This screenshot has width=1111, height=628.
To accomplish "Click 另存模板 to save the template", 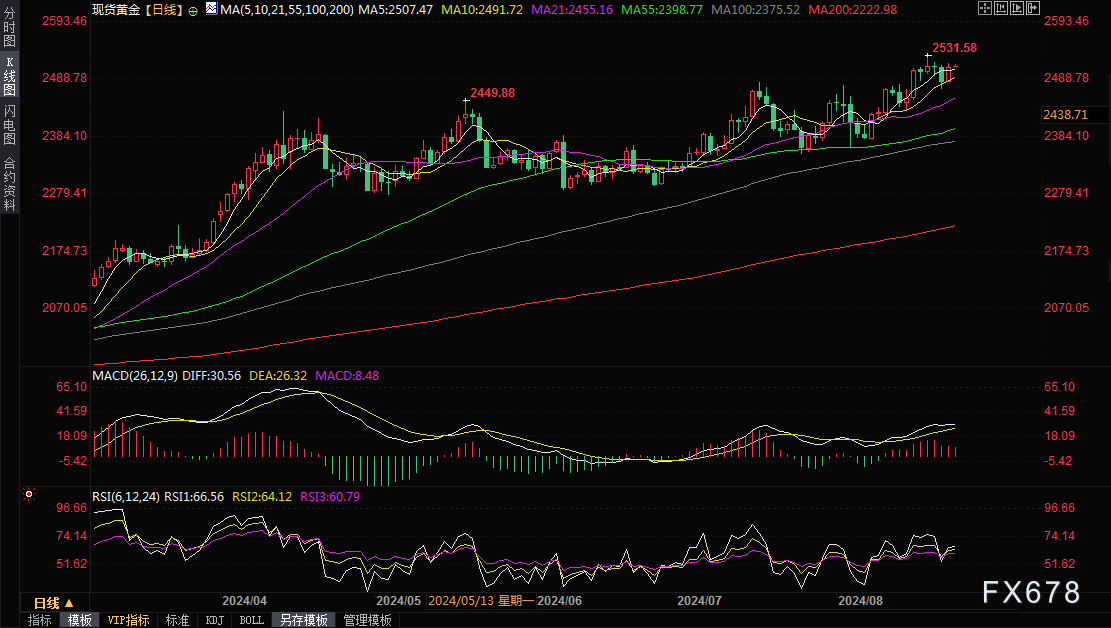I will (303, 620).
